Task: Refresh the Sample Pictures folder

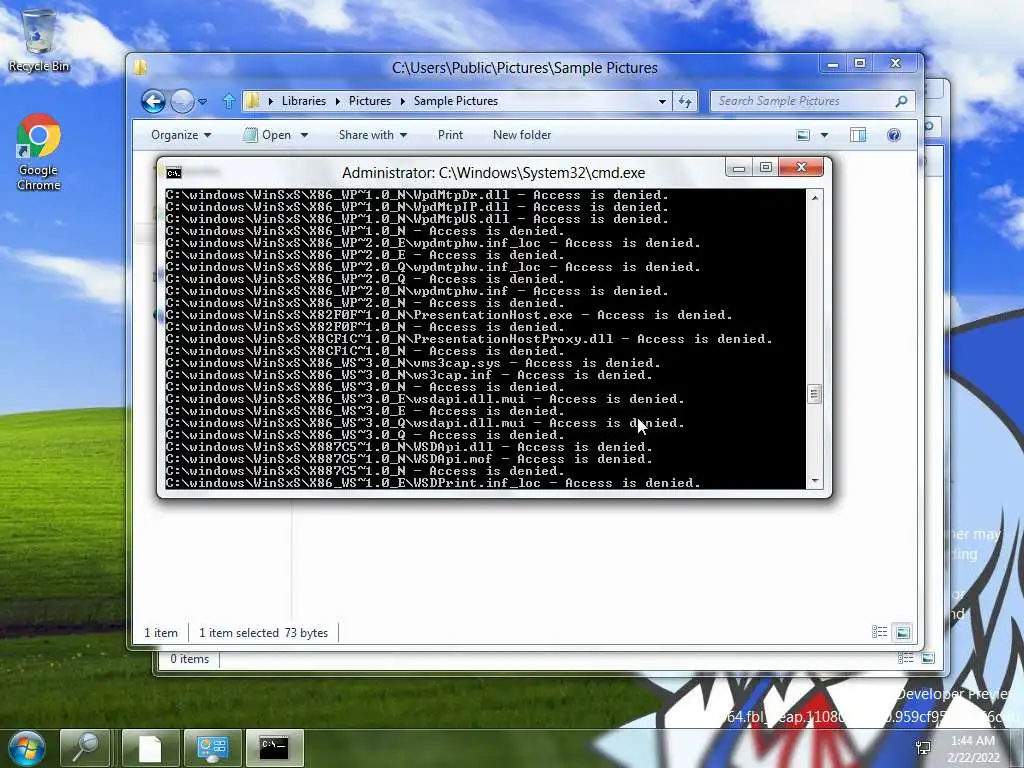Action: click(x=685, y=101)
